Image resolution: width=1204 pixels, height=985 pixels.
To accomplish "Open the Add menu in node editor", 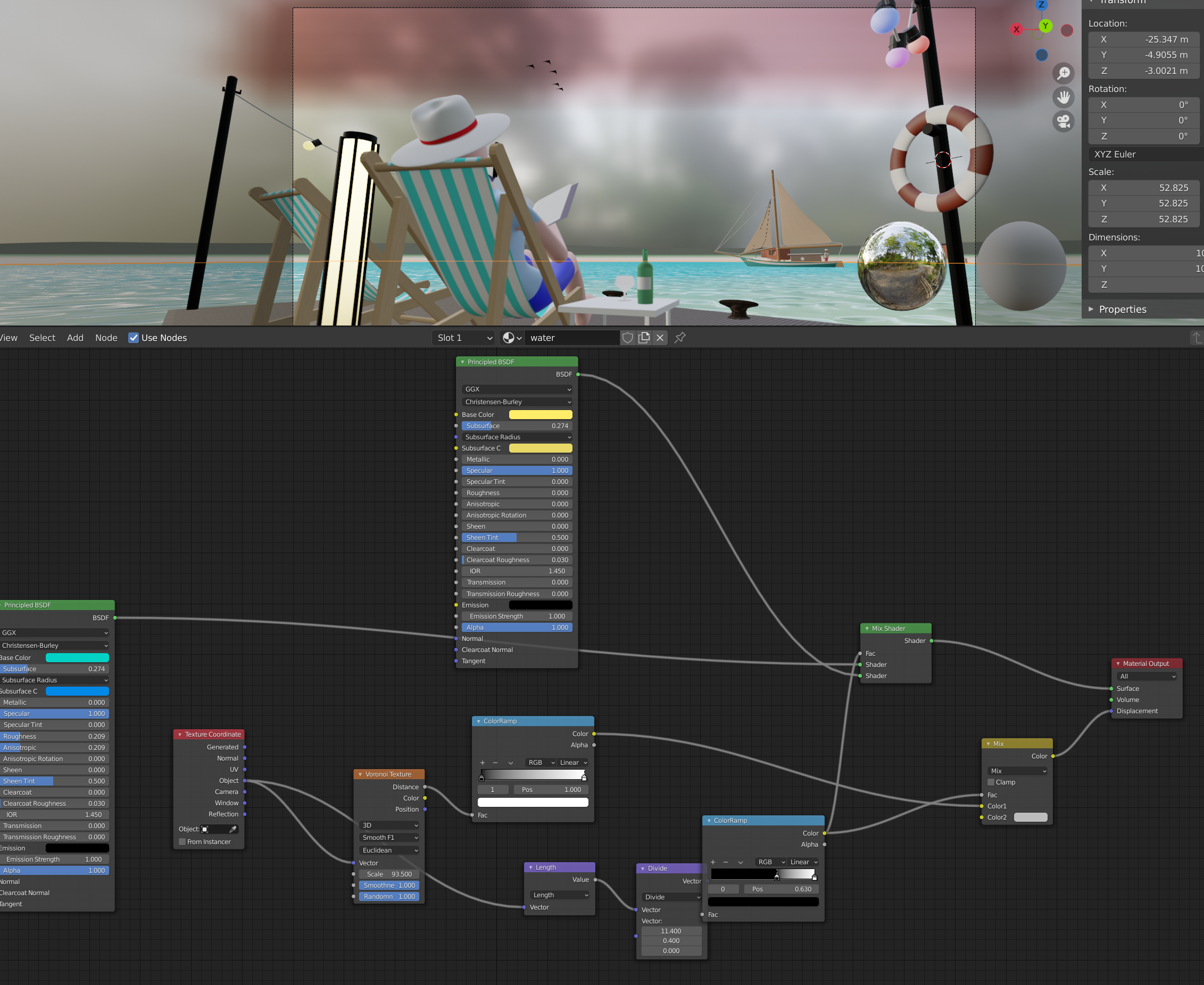I will coord(75,338).
